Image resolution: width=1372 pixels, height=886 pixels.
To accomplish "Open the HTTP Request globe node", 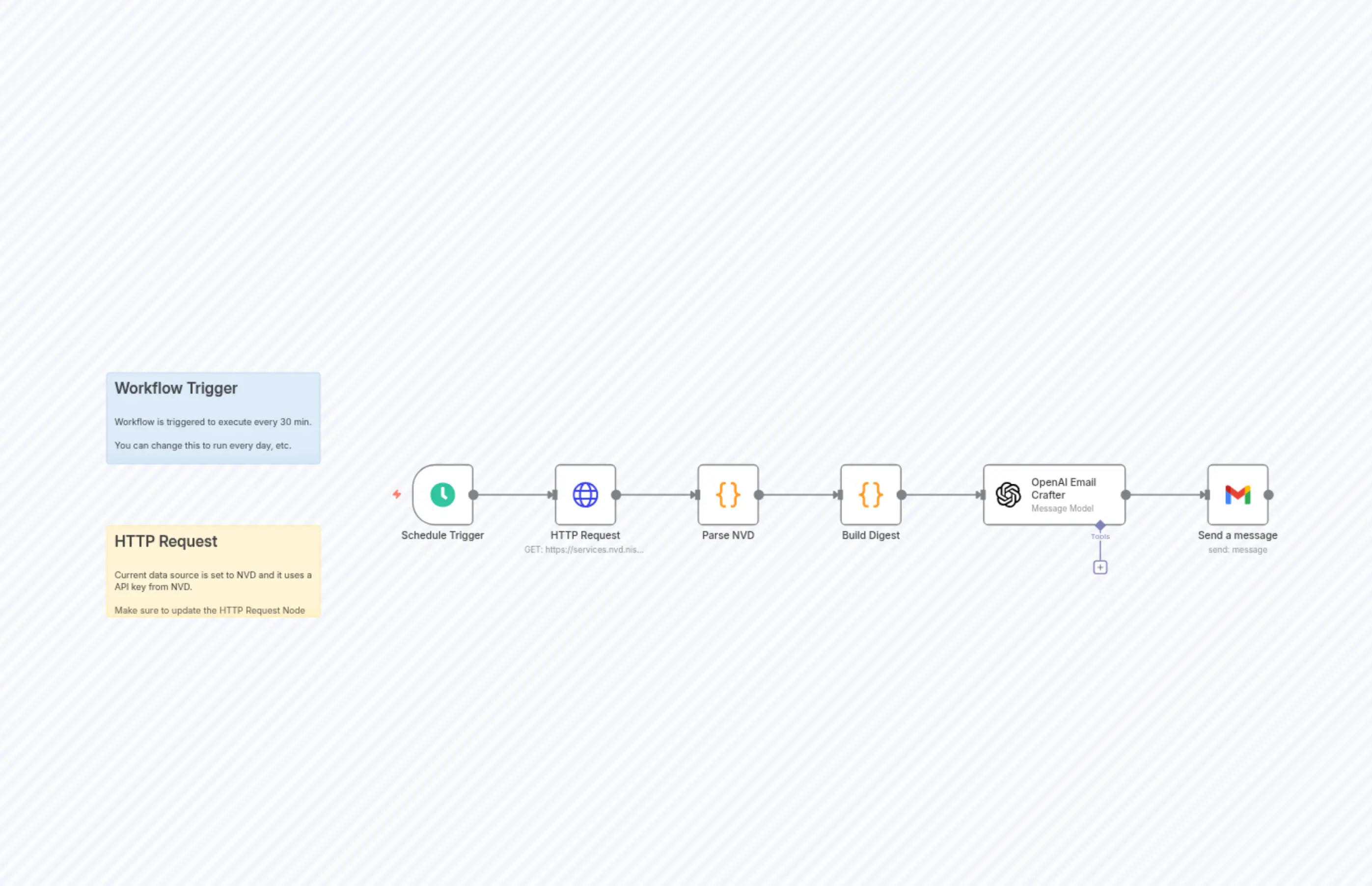I will [585, 494].
